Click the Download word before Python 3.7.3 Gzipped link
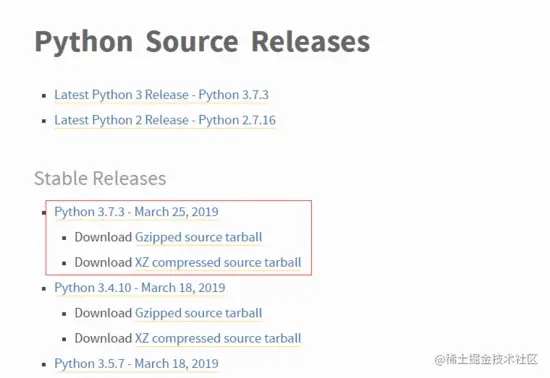550x378 pixels. pyautogui.click(x=103, y=237)
